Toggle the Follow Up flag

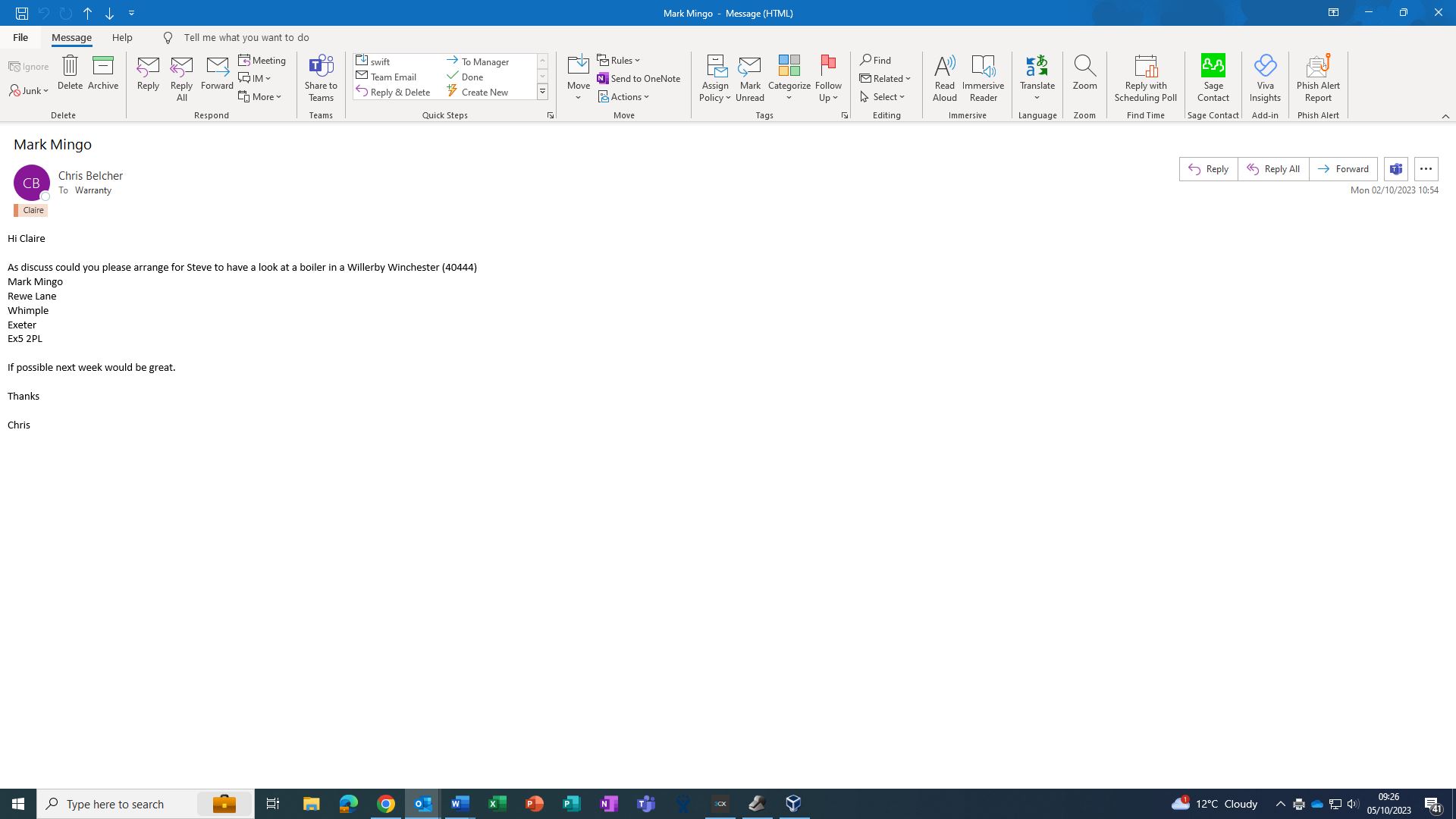tap(828, 67)
